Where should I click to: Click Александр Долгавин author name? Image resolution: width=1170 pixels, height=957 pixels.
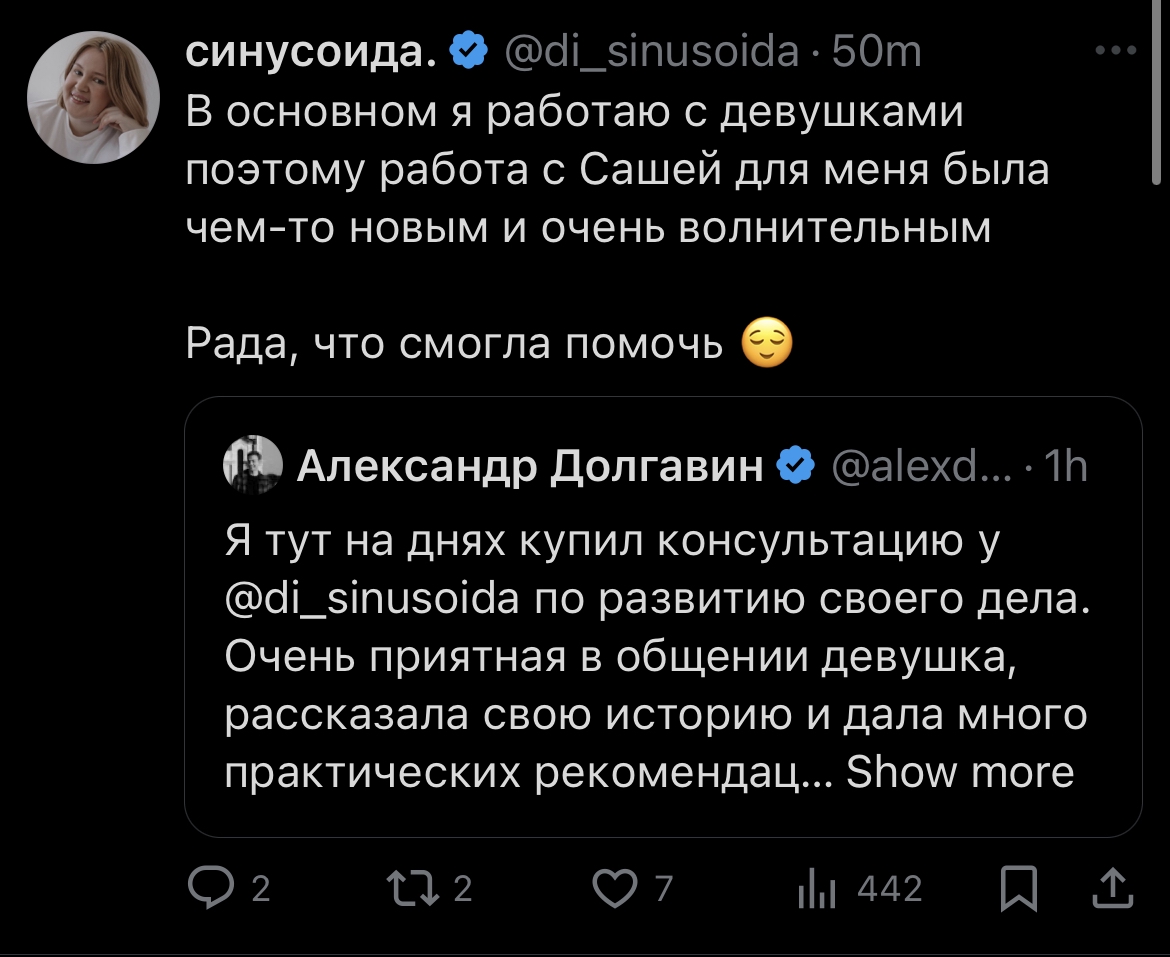[x=530, y=466]
